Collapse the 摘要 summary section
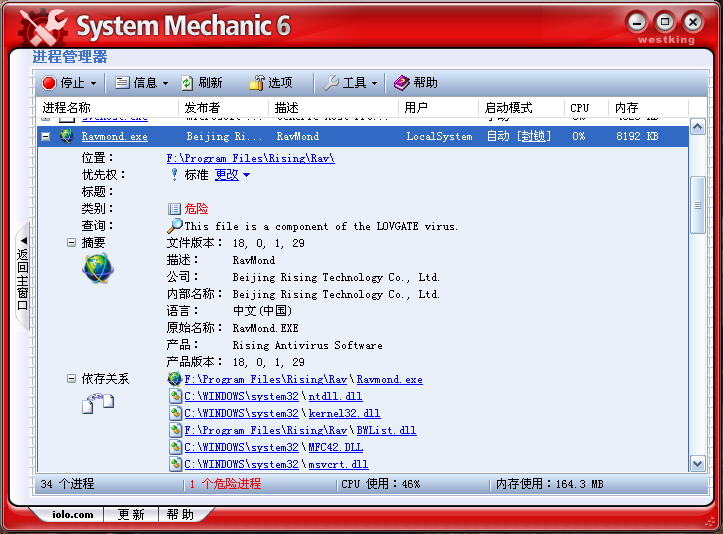Viewport: 723px width, 534px height. coord(71,243)
